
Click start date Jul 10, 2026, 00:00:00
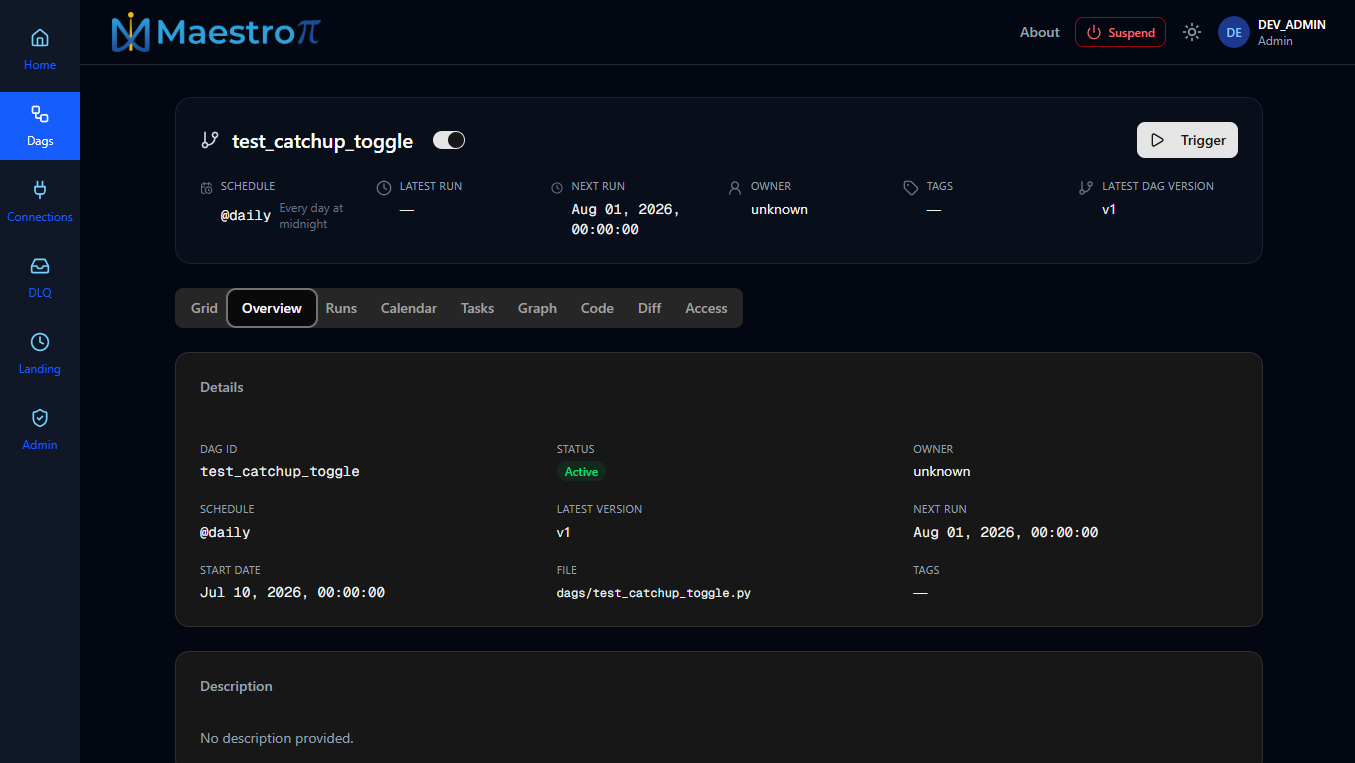click(x=292, y=592)
